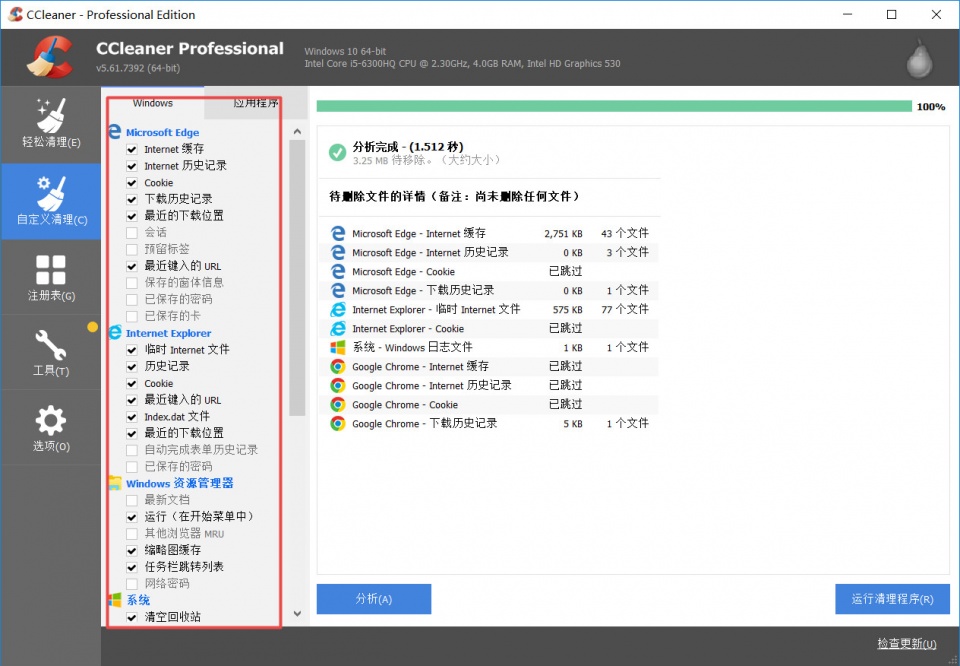The width and height of the screenshot is (960, 666).
Task: Switch to the Windows tab
Action: click(152, 103)
